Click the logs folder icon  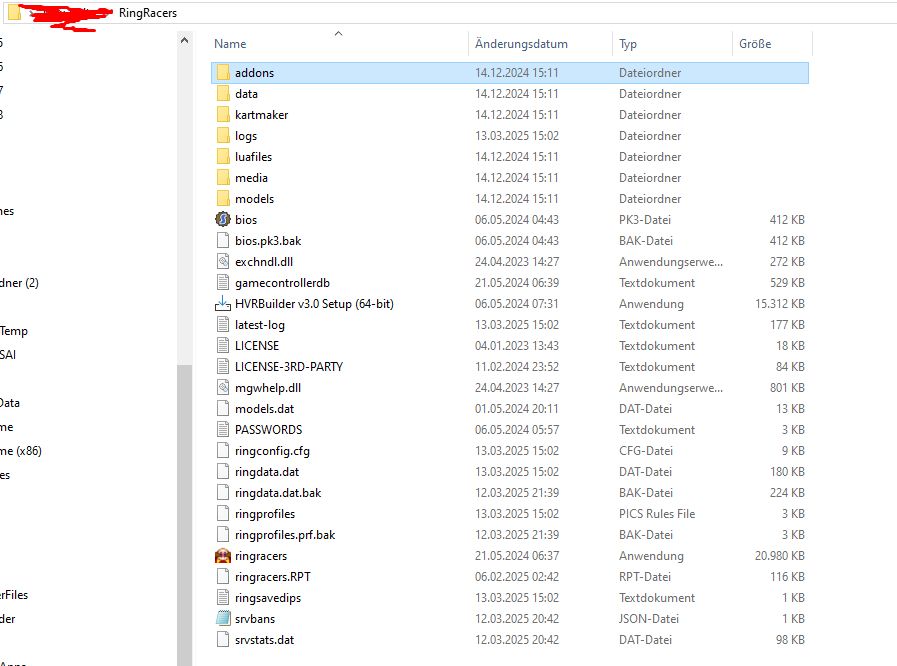click(x=223, y=136)
